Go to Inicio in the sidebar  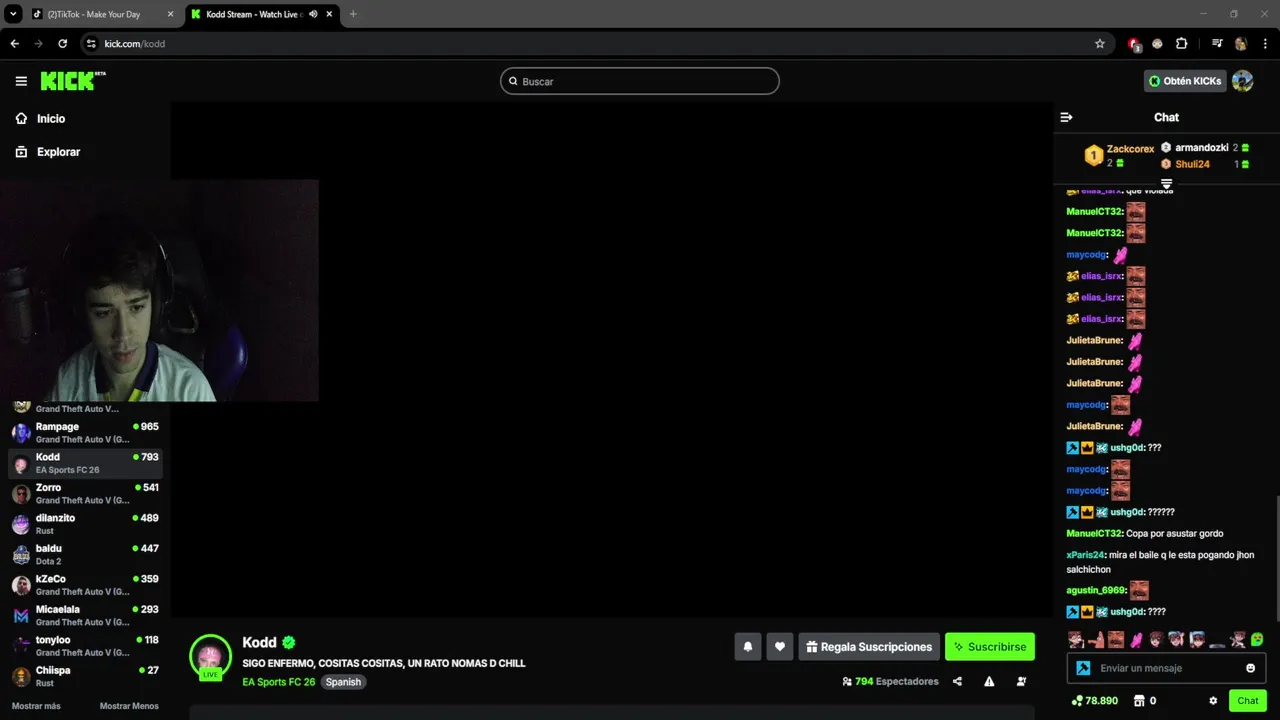coord(41,118)
